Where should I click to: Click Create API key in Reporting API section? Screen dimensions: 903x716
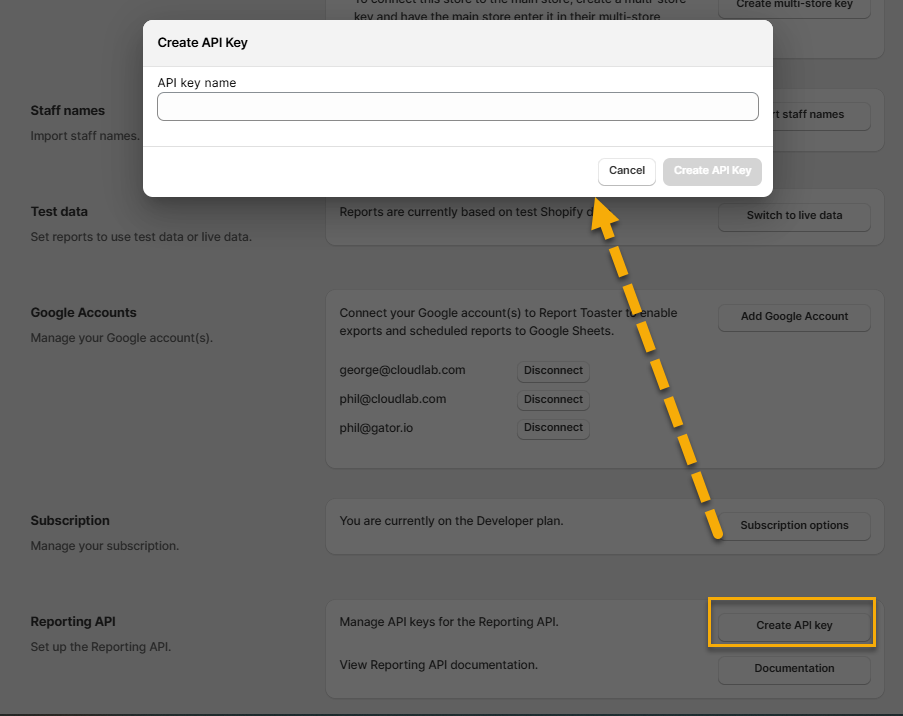794,626
